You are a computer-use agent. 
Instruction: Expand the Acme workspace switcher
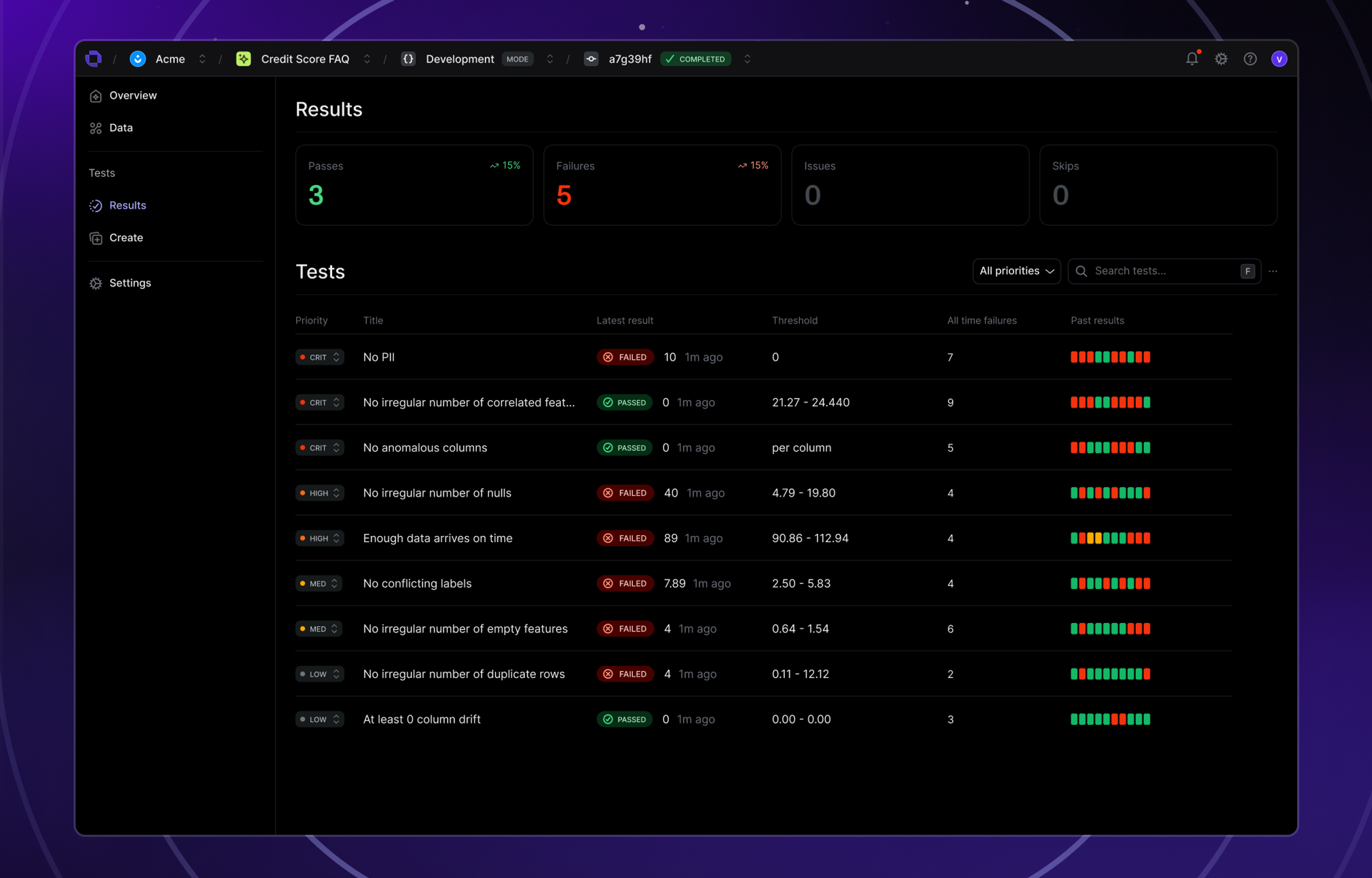coord(202,59)
